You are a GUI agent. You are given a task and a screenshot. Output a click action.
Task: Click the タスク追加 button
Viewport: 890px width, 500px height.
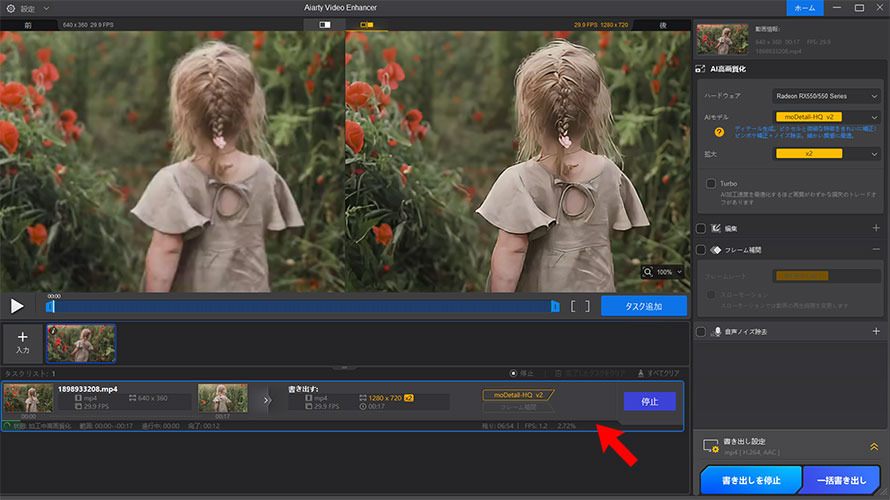tap(644, 306)
